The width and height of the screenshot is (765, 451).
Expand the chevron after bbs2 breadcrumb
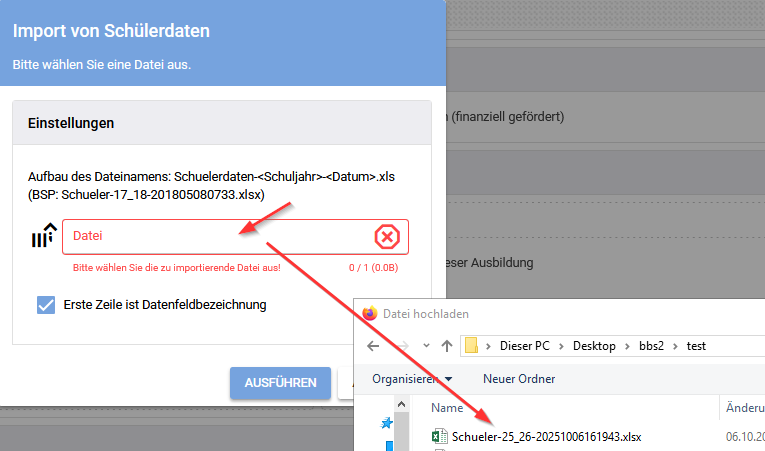675,346
